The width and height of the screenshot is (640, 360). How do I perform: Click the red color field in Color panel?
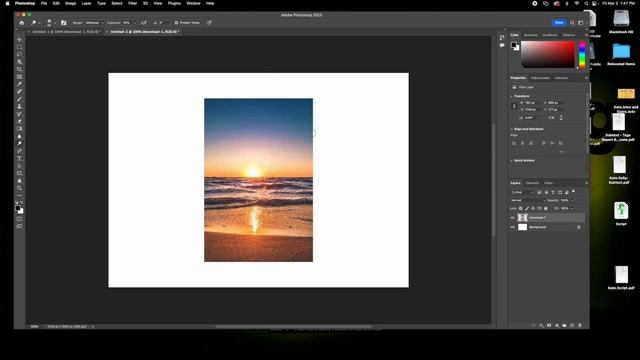pyautogui.click(x=548, y=54)
